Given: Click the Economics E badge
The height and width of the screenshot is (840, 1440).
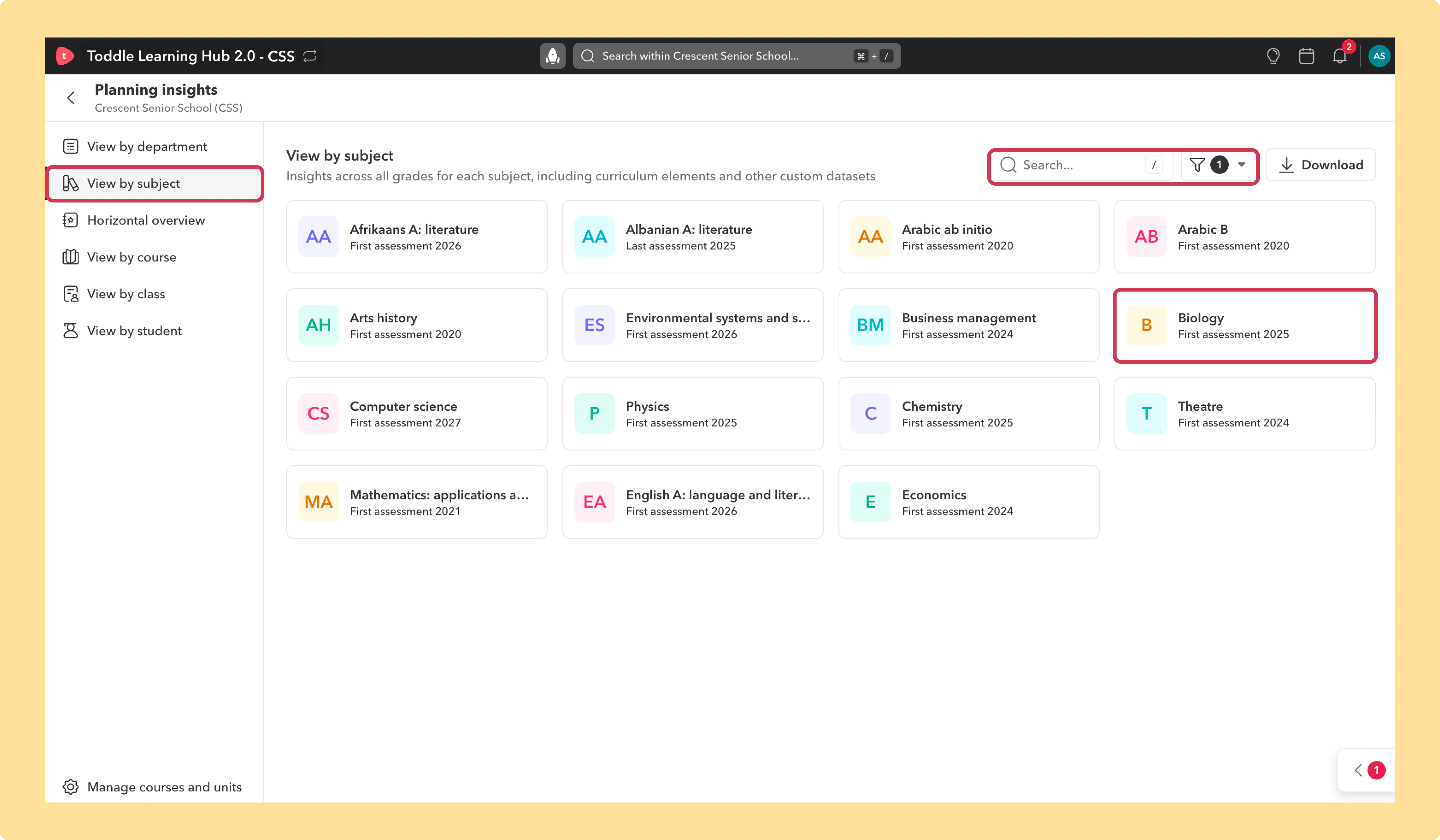Looking at the screenshot, I should pos(870,502).
